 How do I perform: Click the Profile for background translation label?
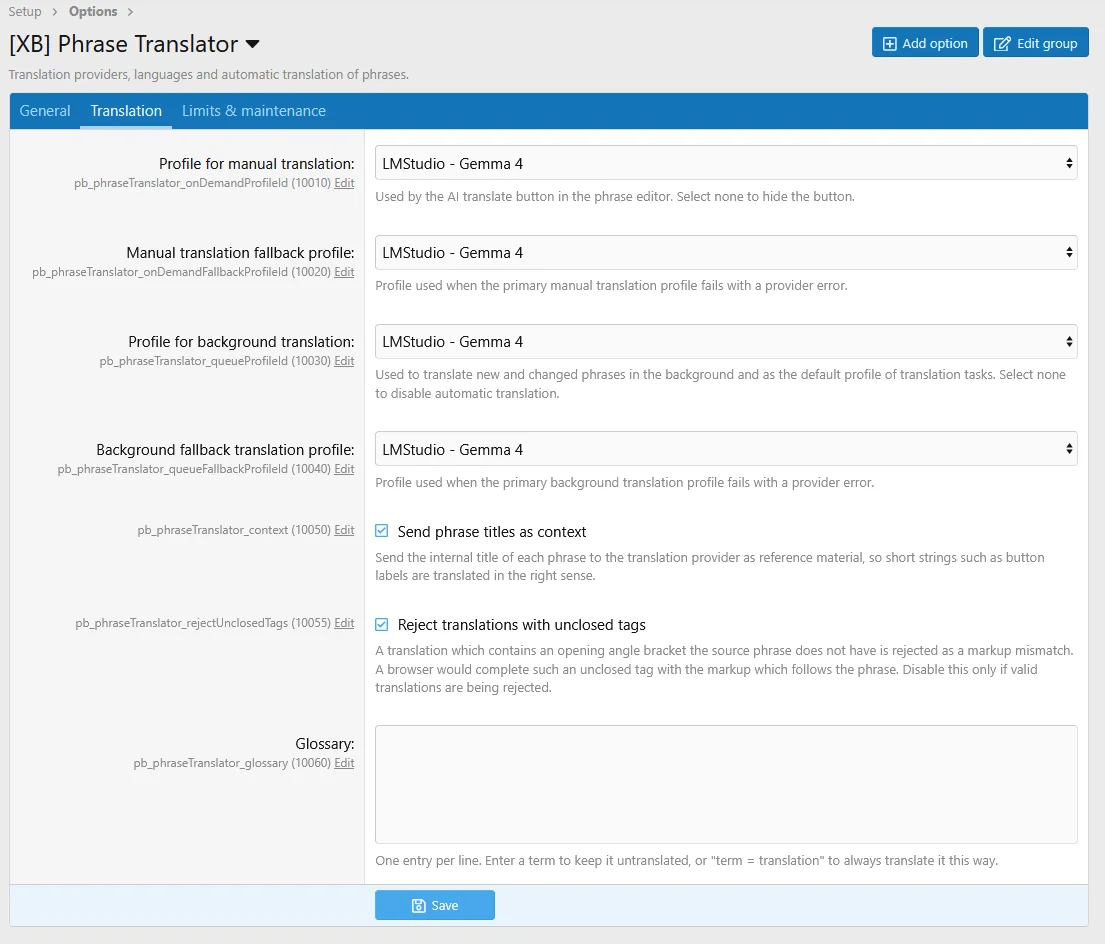click(241, 342)
